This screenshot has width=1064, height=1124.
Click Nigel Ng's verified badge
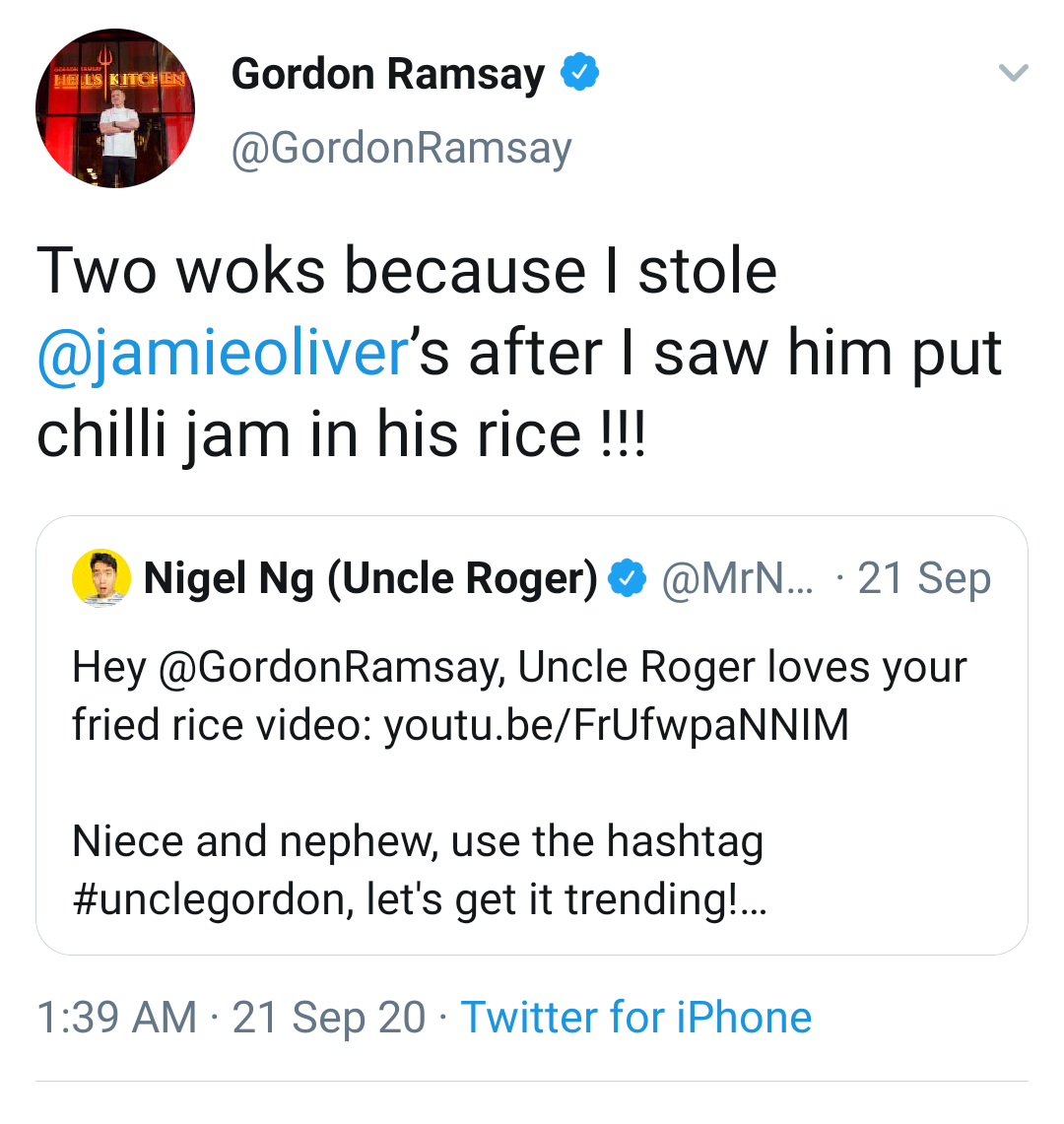point(627,578)
